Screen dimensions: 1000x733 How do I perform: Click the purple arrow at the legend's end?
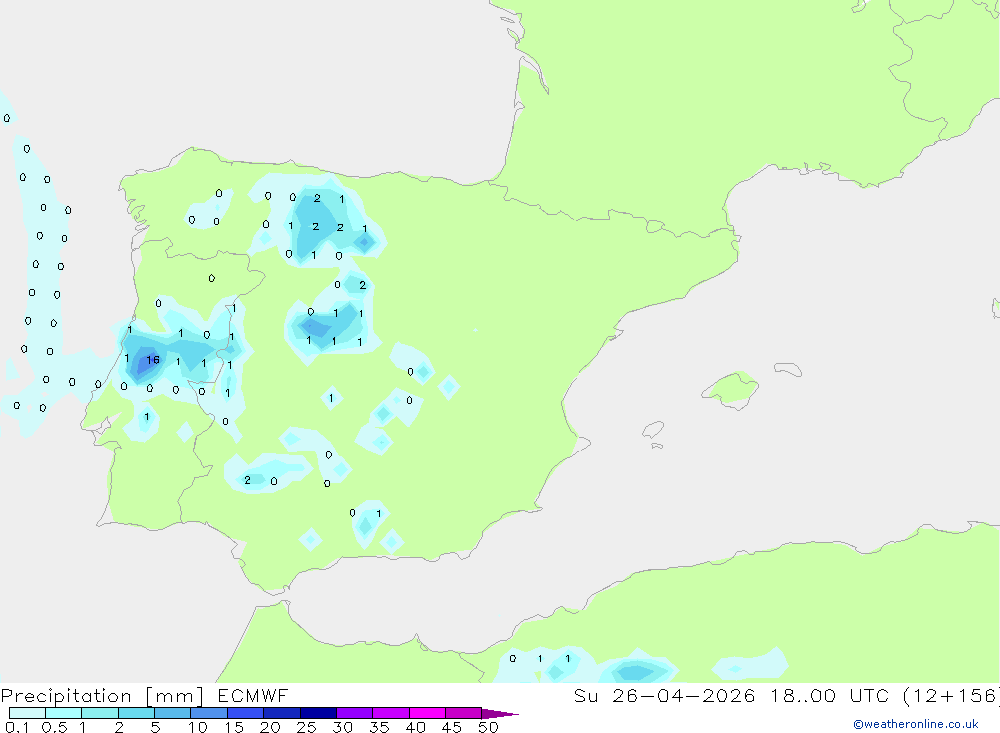(x=499, y=713)
